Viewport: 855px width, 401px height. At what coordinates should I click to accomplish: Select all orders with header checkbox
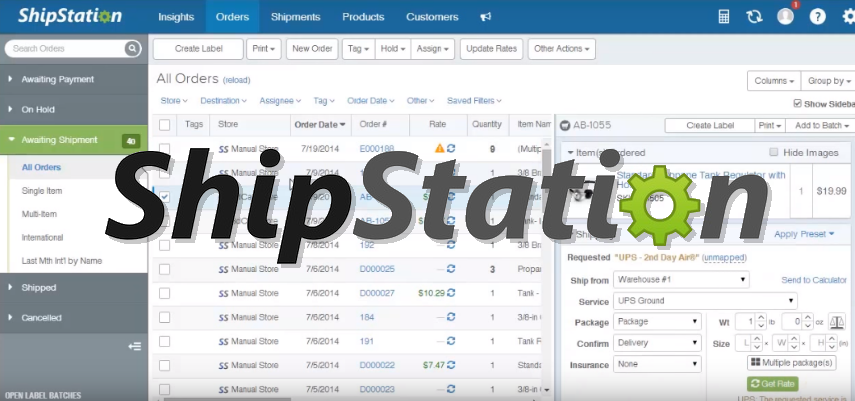click(x=164, y=125)
